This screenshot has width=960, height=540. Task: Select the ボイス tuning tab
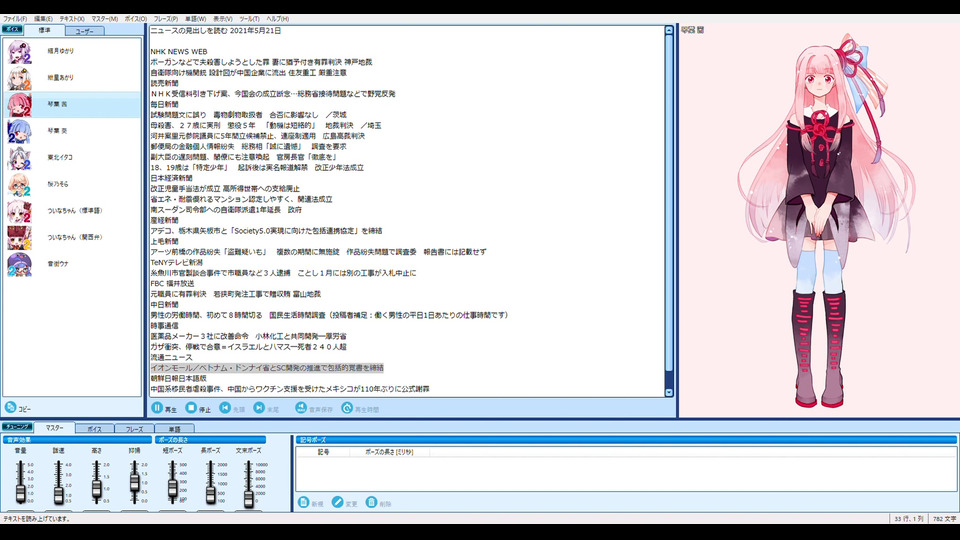coord(94,429)
